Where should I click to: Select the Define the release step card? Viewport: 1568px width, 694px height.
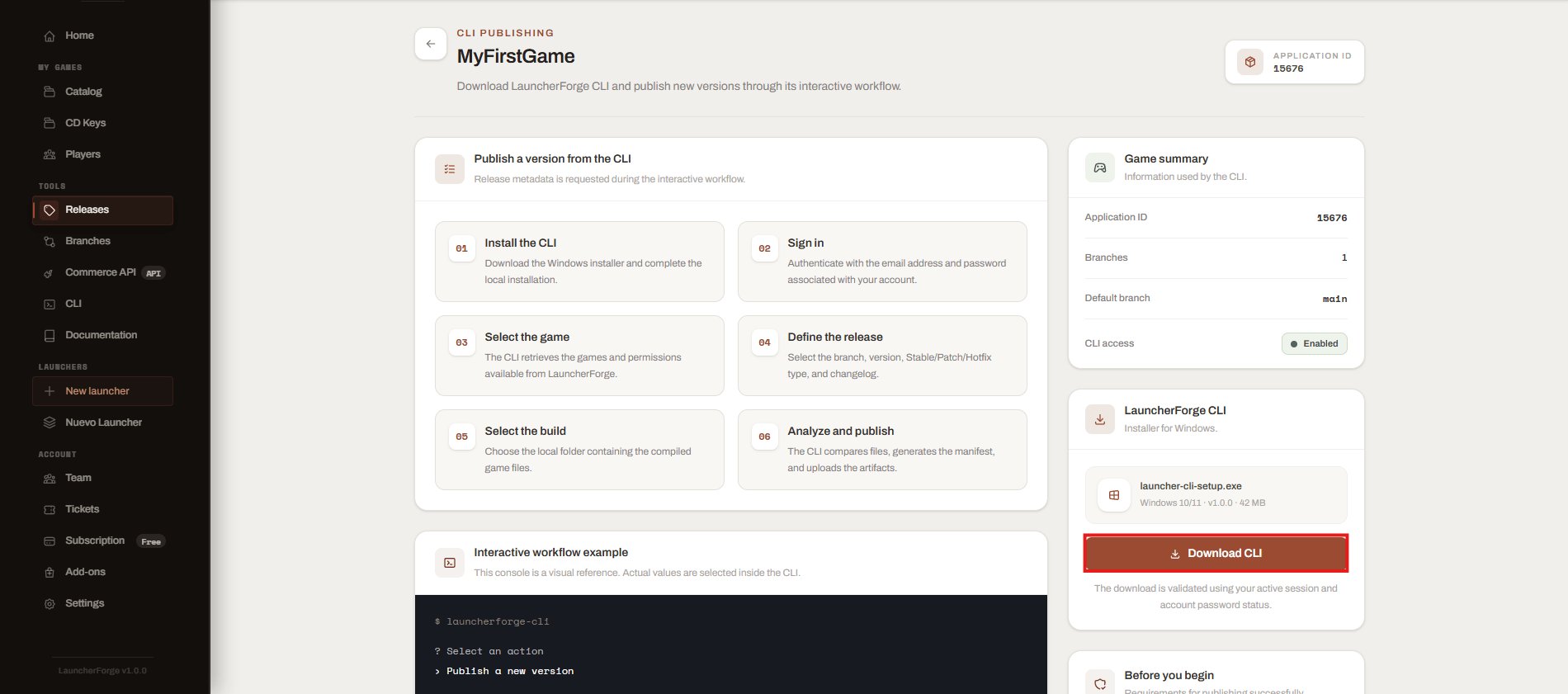coord(882,356)
